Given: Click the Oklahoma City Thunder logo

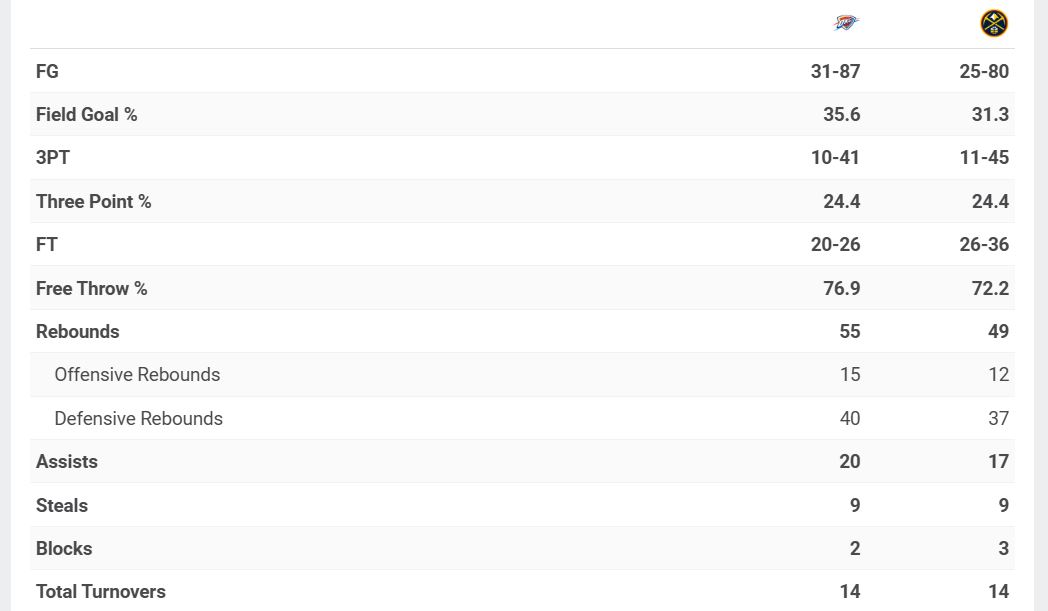Looking at the screenshot, I should (x=846, y=23).
